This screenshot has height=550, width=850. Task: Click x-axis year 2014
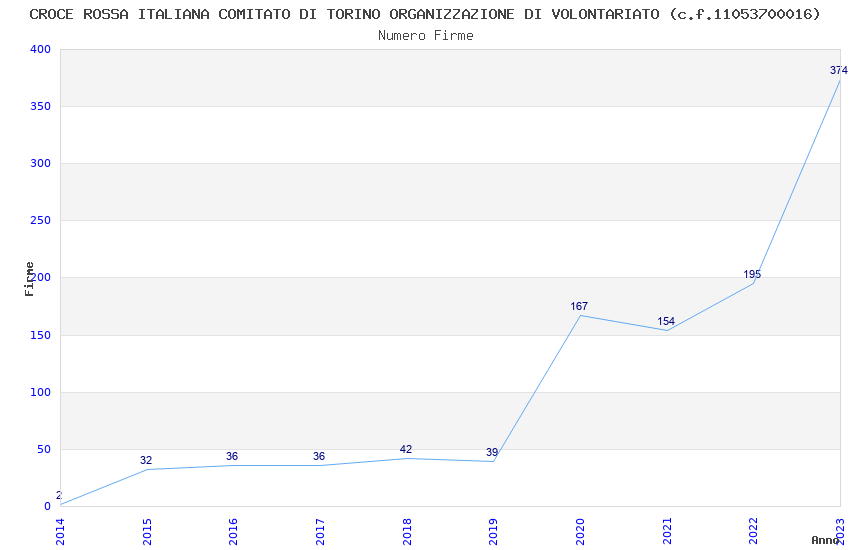pos(60,532)
